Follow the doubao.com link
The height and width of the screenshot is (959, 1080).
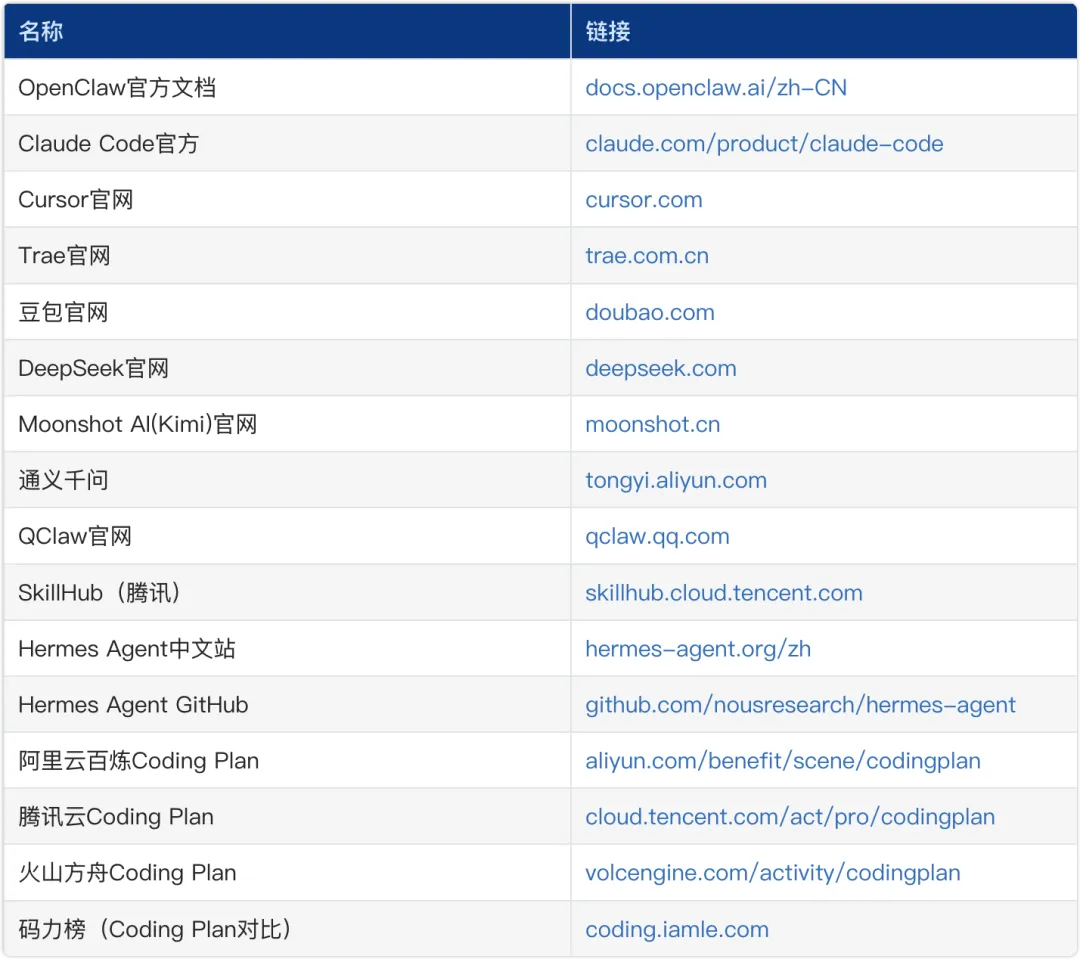[x=650, y=312]
